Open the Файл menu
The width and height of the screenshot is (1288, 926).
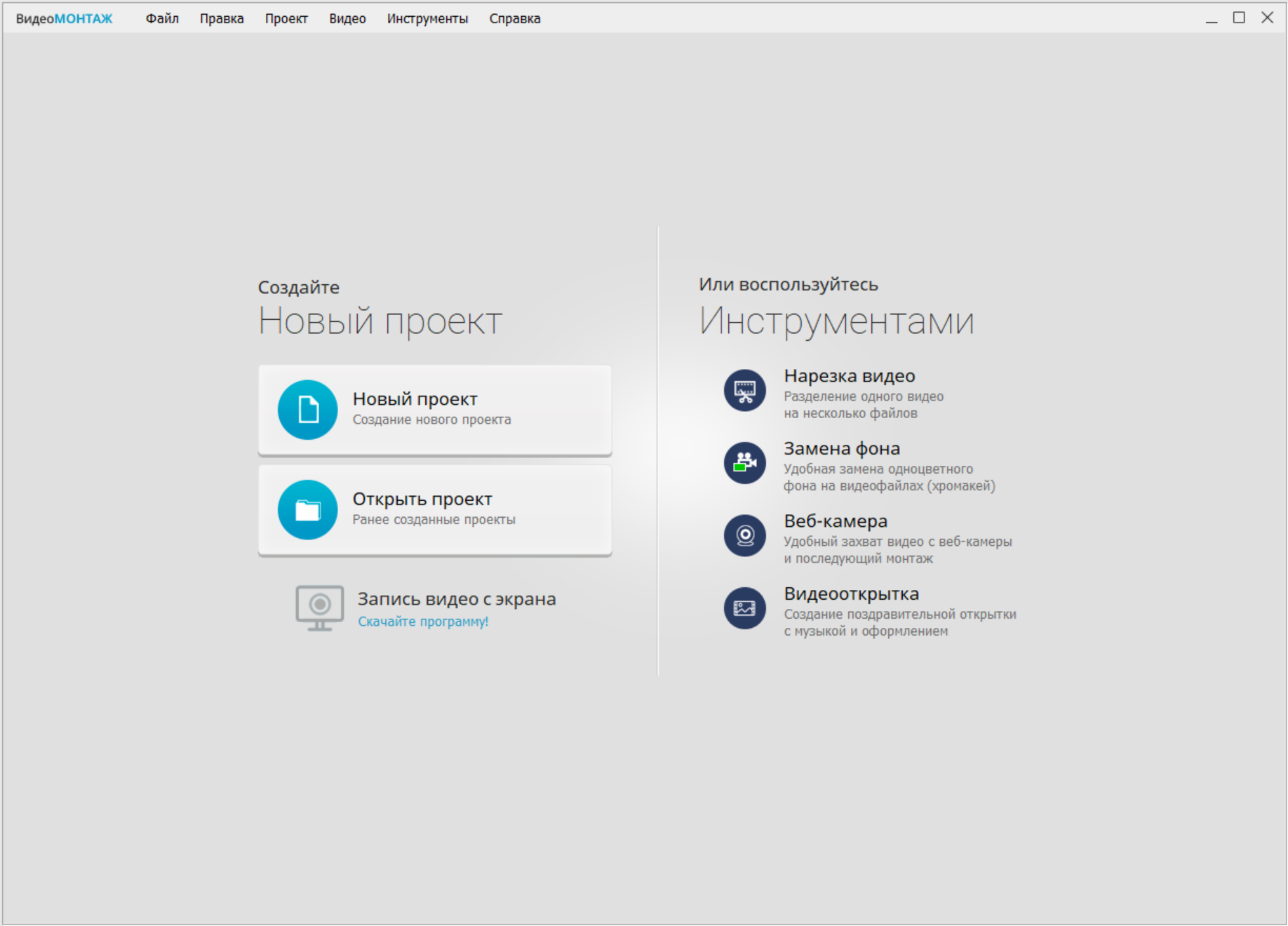(x=161, y=18)
